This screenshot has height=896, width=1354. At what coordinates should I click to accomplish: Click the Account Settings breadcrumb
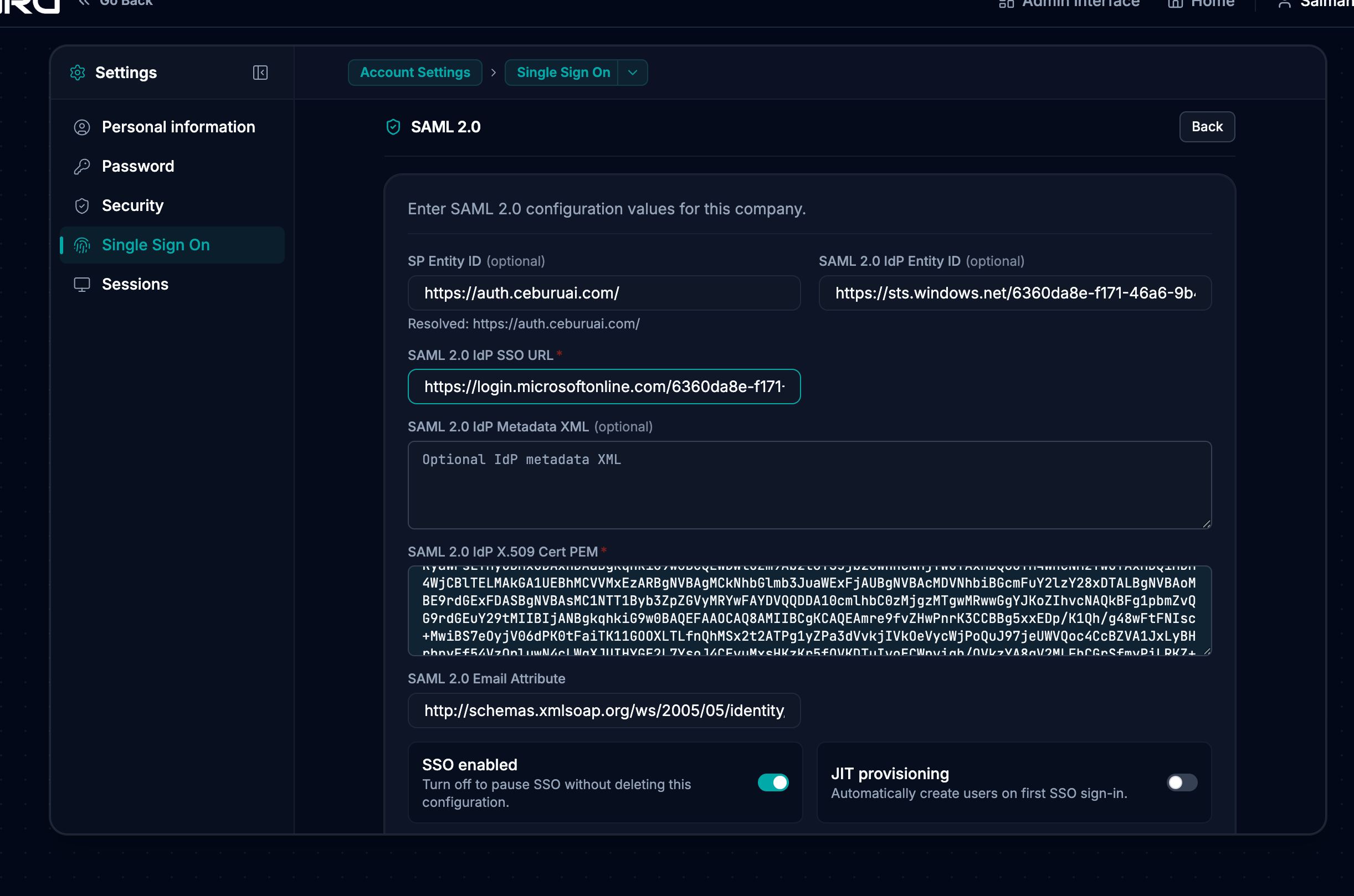(415, 73)
